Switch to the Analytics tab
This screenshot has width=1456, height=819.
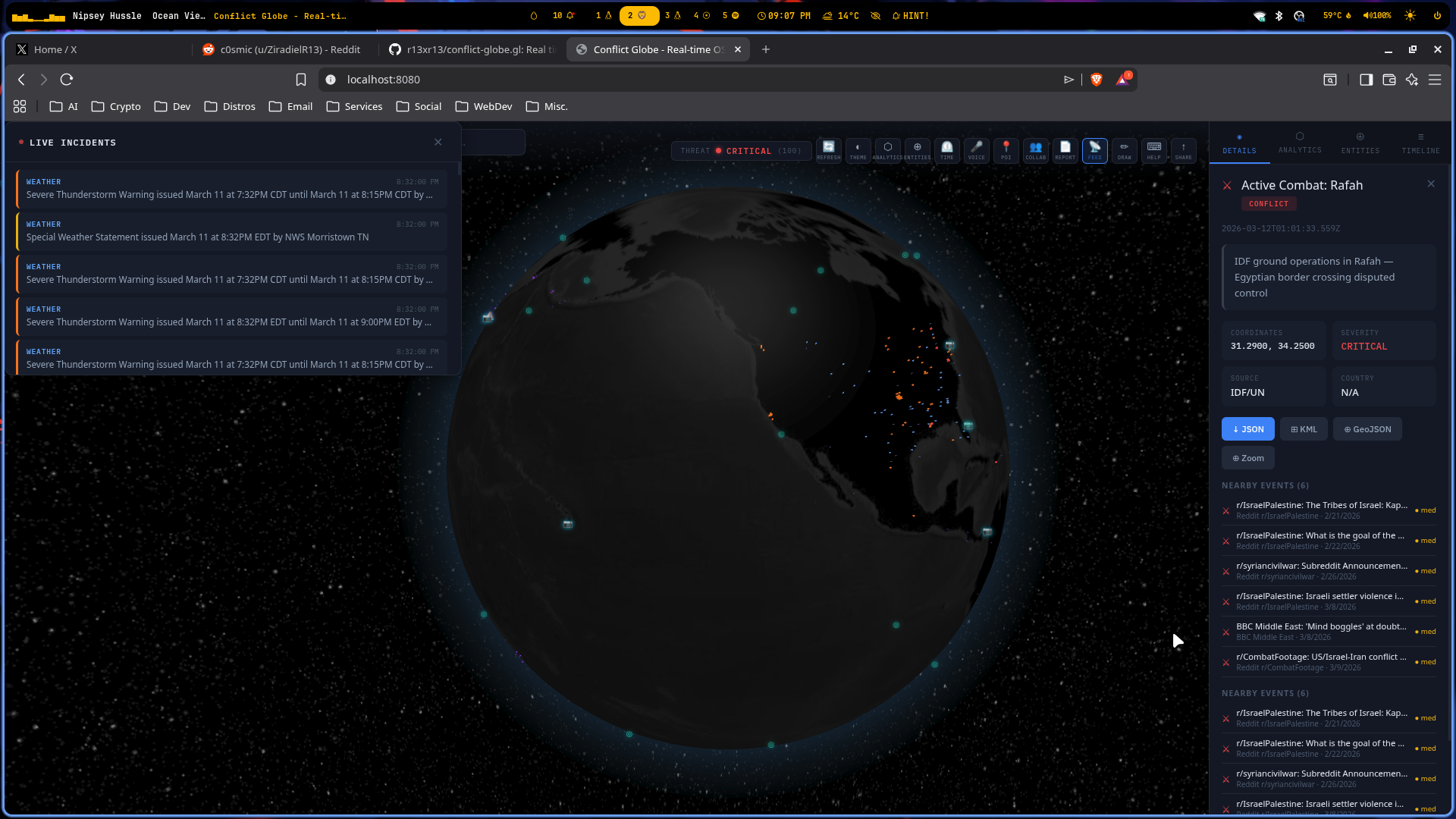pos(1299,144)
